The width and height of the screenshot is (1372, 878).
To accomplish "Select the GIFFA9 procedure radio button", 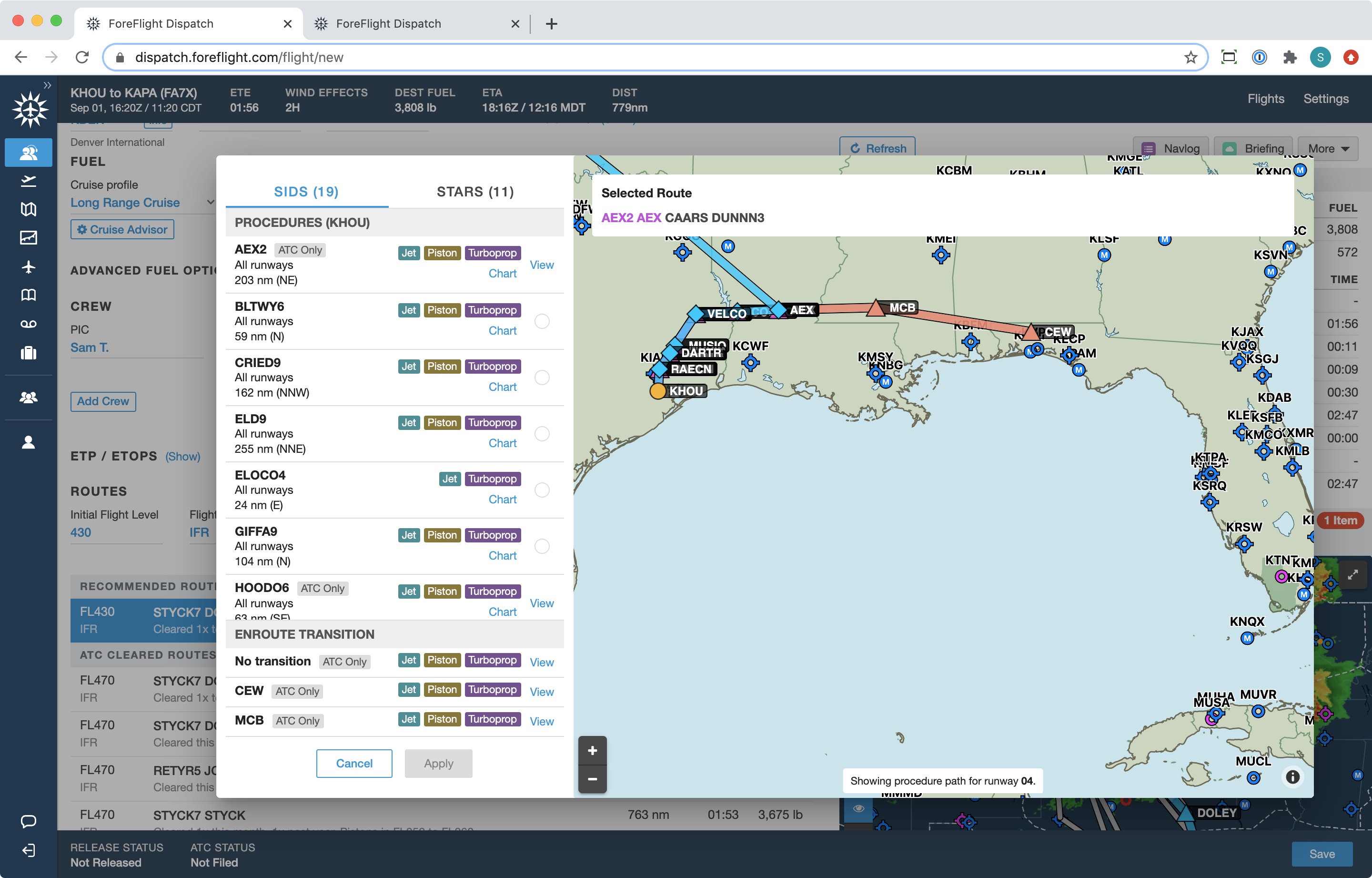I will point(541,546).
